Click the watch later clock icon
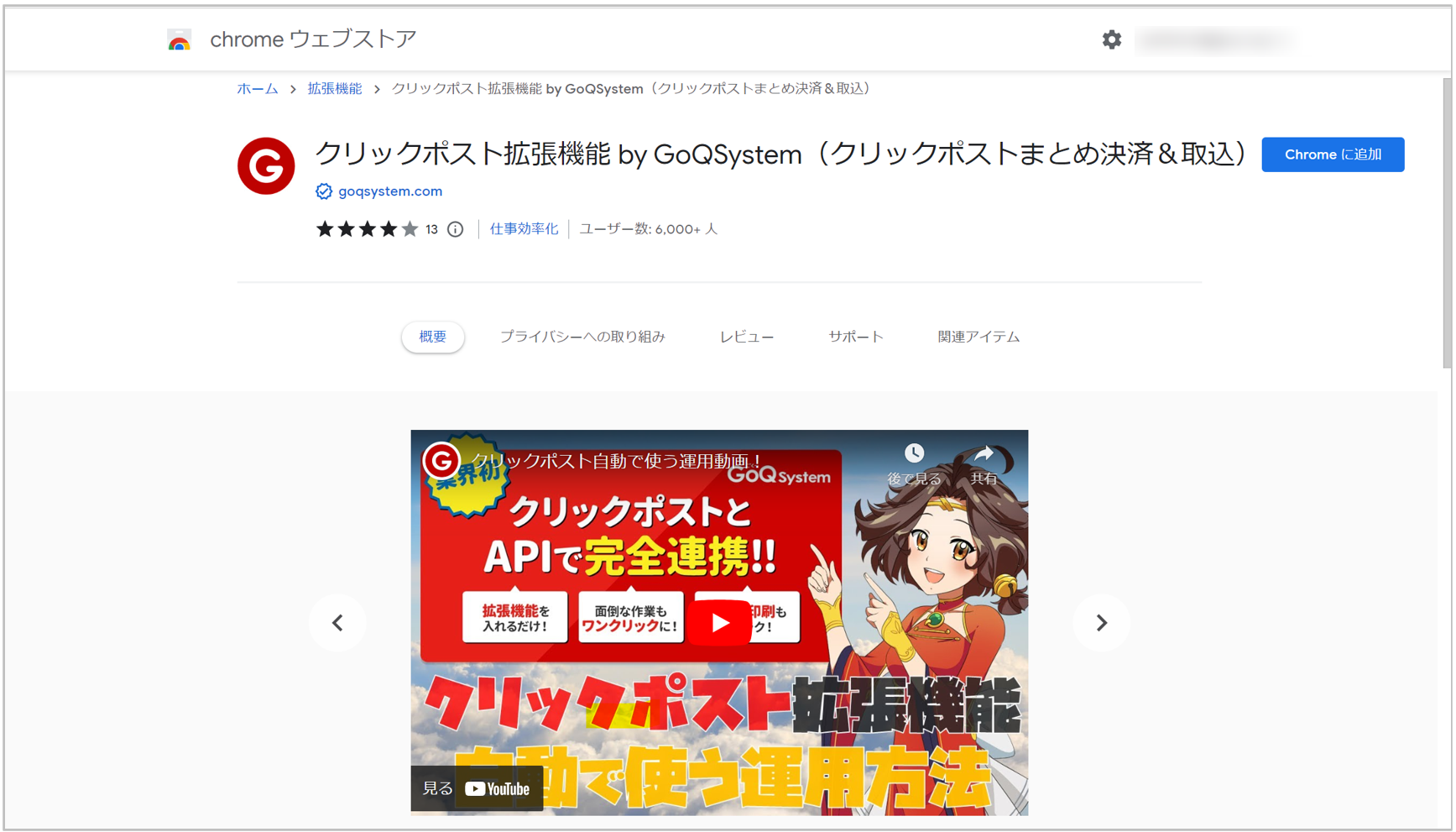 pos(914,454)
